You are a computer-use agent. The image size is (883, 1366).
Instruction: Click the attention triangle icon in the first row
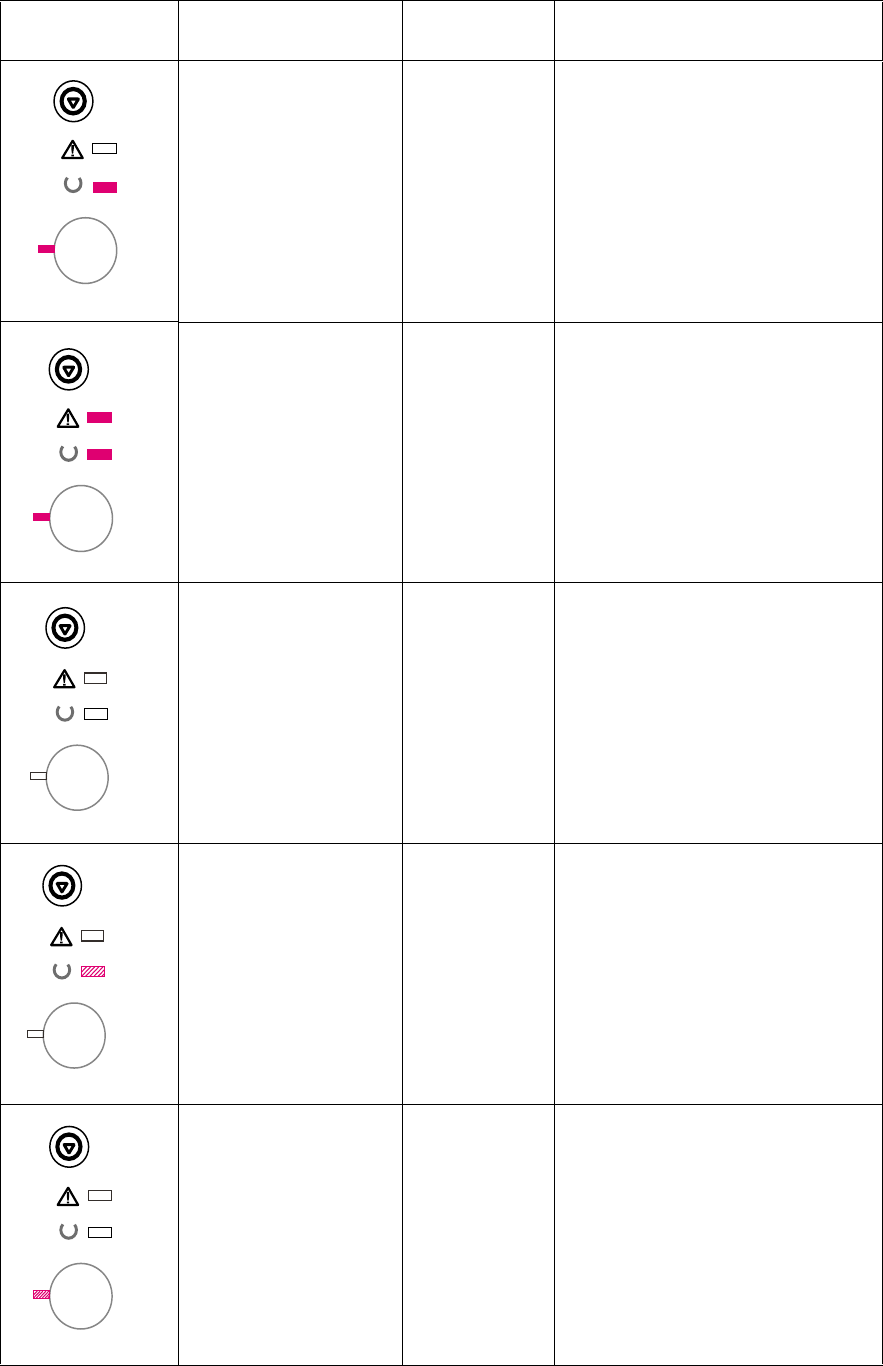click(x=72, y=150)
